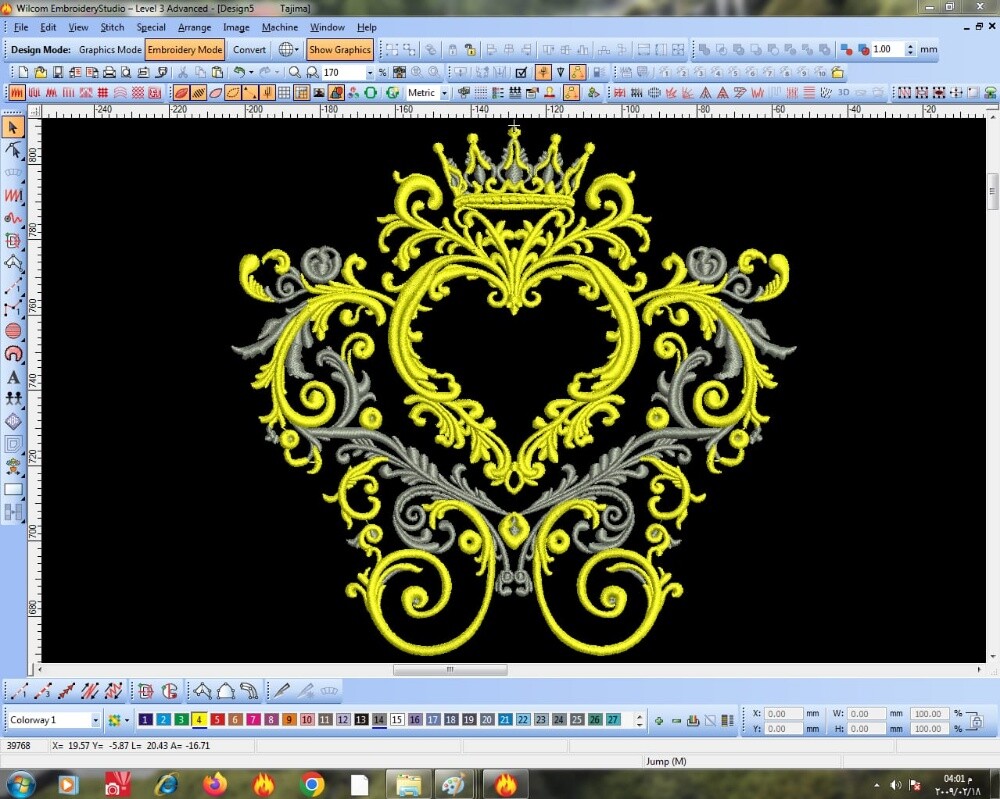Open the zoom factor dropdown
1000x799 pixels.
[x=369, y=73]
